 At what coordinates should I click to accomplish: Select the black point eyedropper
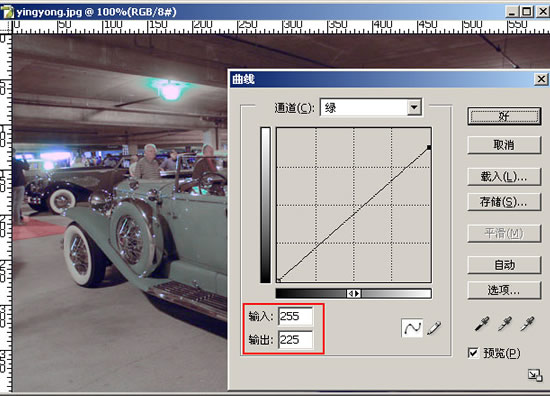pyautogui.click(x=482, y=324)
